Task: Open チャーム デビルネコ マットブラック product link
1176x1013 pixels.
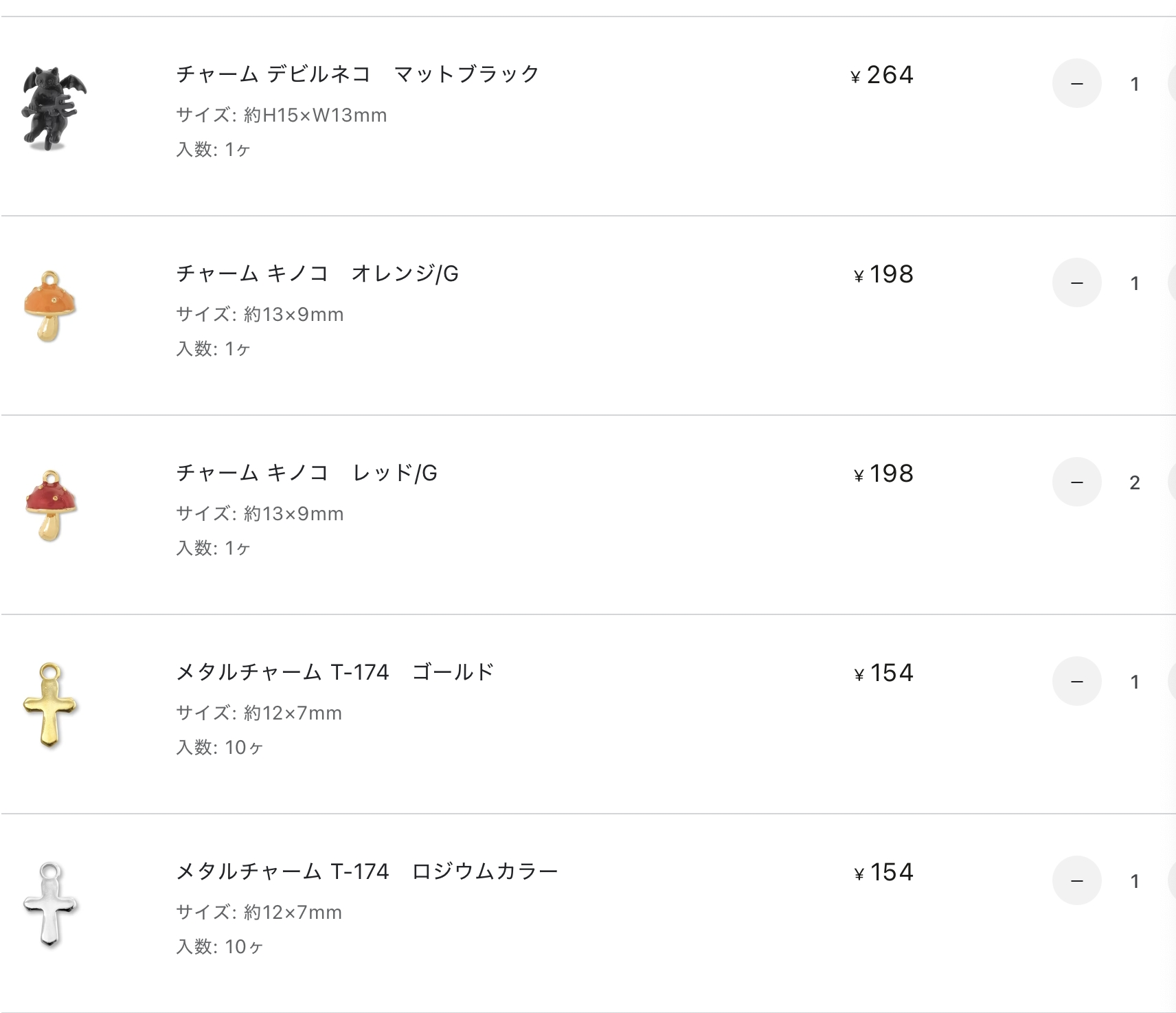Action: point(358,74)
